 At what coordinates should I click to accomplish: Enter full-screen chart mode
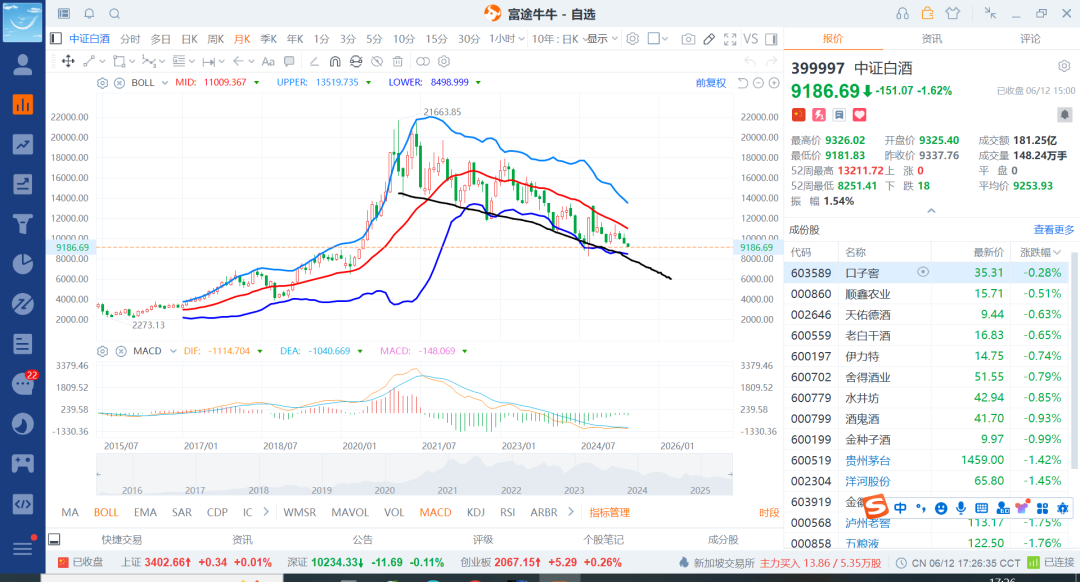730,39
